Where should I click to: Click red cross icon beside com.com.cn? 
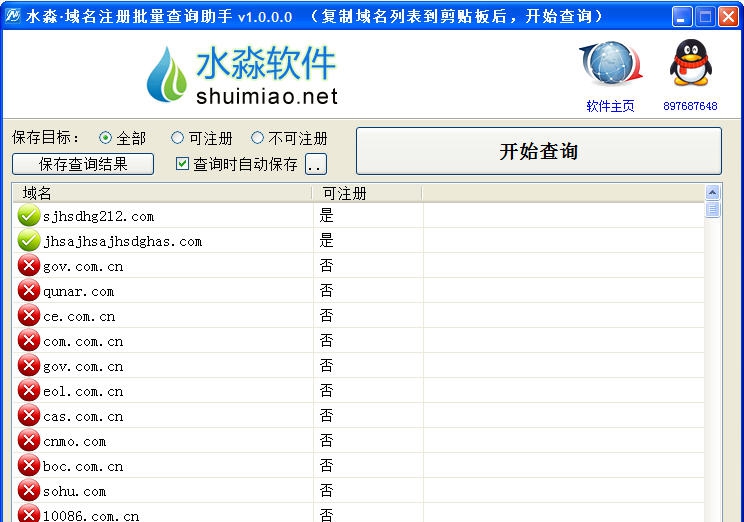28,341
